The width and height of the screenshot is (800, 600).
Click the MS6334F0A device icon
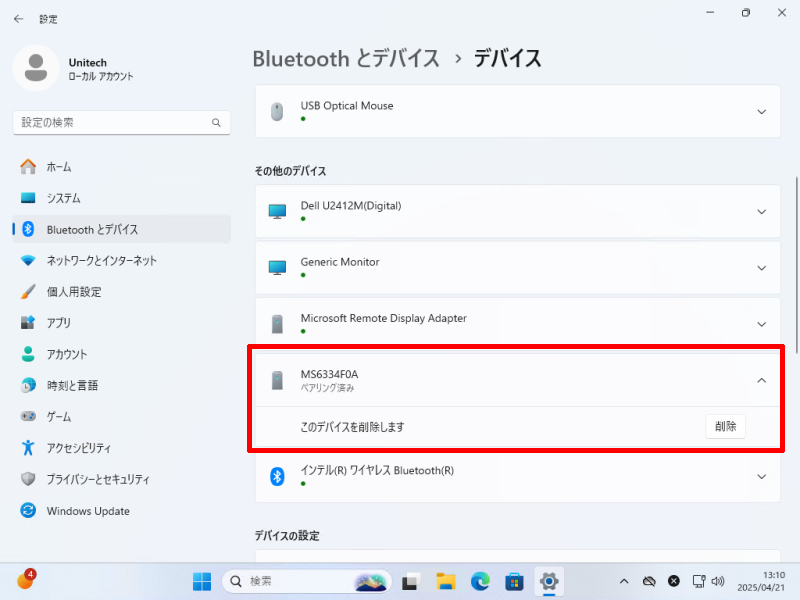[x=278, y=380]
